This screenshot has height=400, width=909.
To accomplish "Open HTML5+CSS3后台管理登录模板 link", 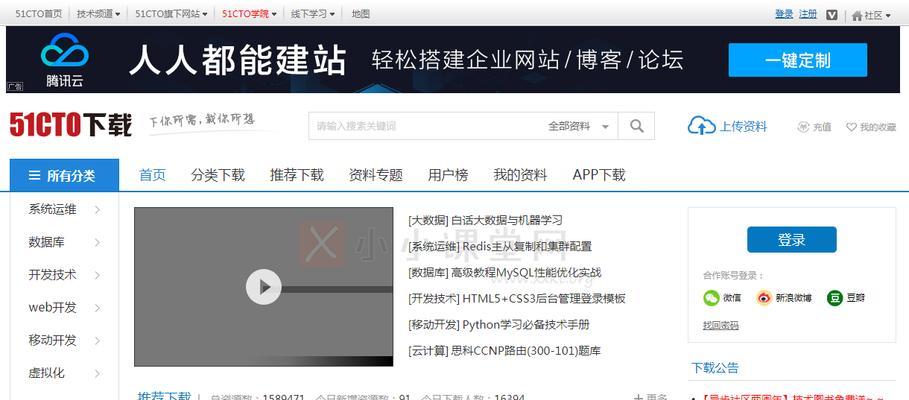I will tap(544, 299).
